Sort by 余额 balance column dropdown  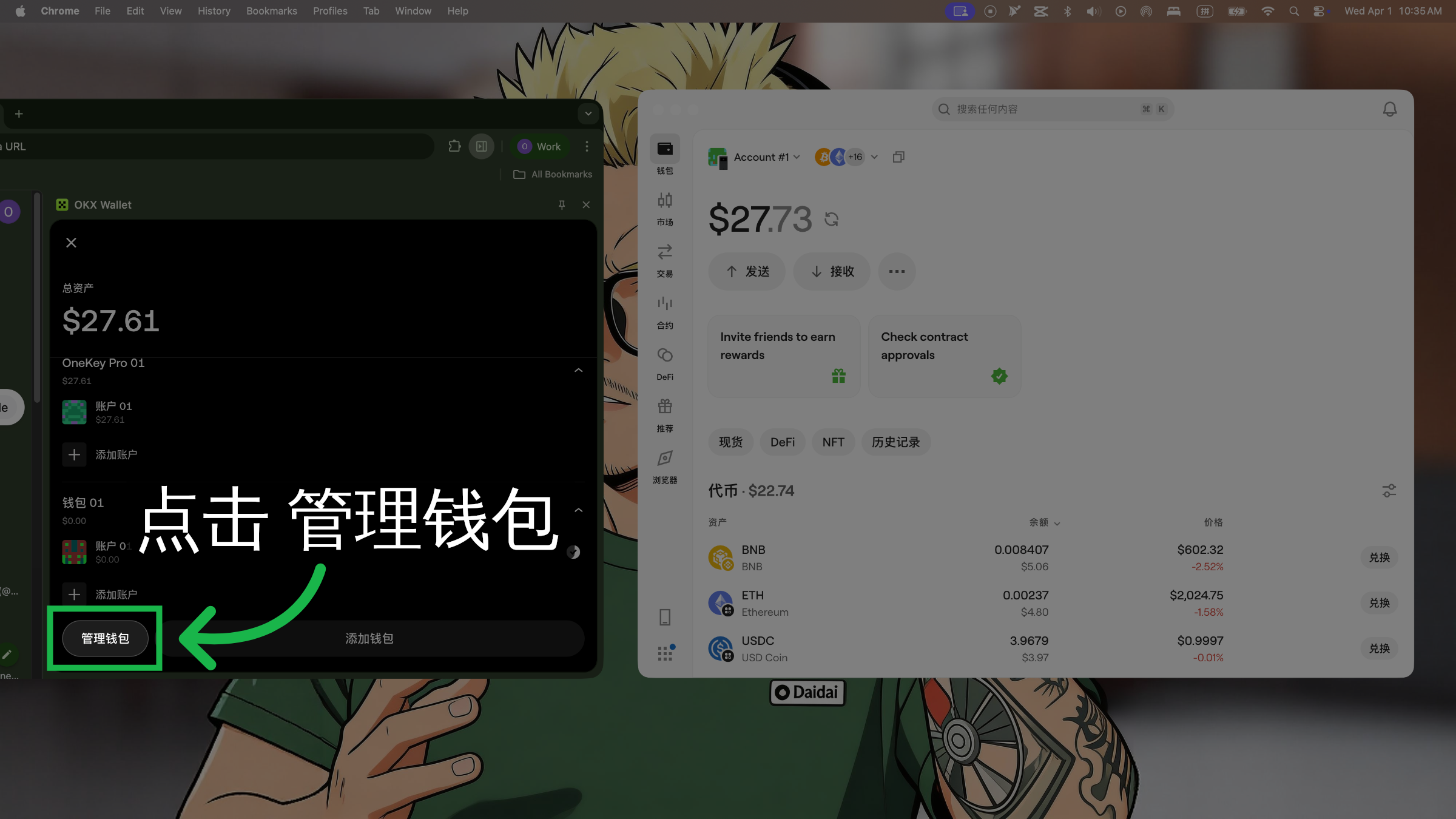1044,522
